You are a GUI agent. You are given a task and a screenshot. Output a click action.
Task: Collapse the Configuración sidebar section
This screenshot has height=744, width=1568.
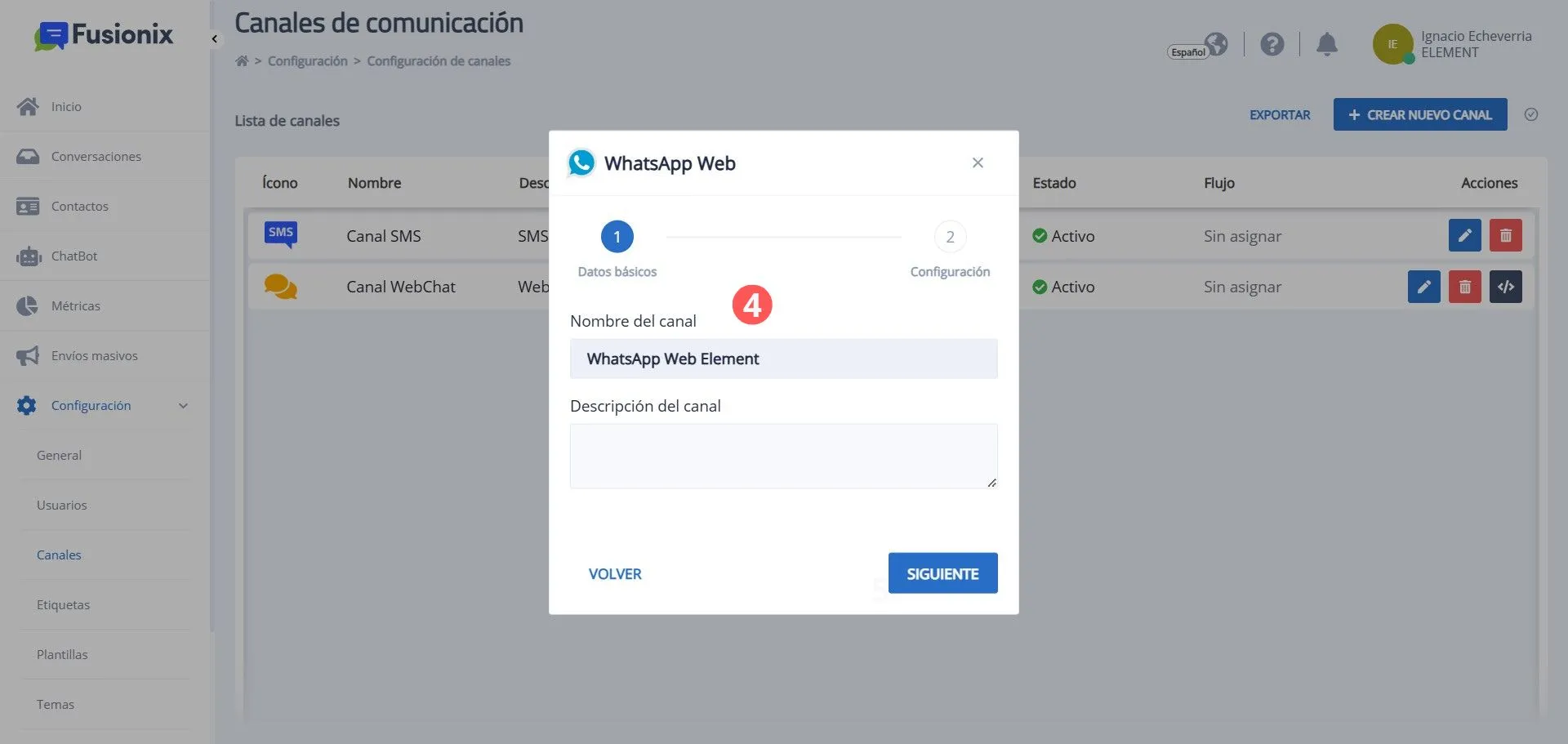pyautogui.click(x=184, y=406)
